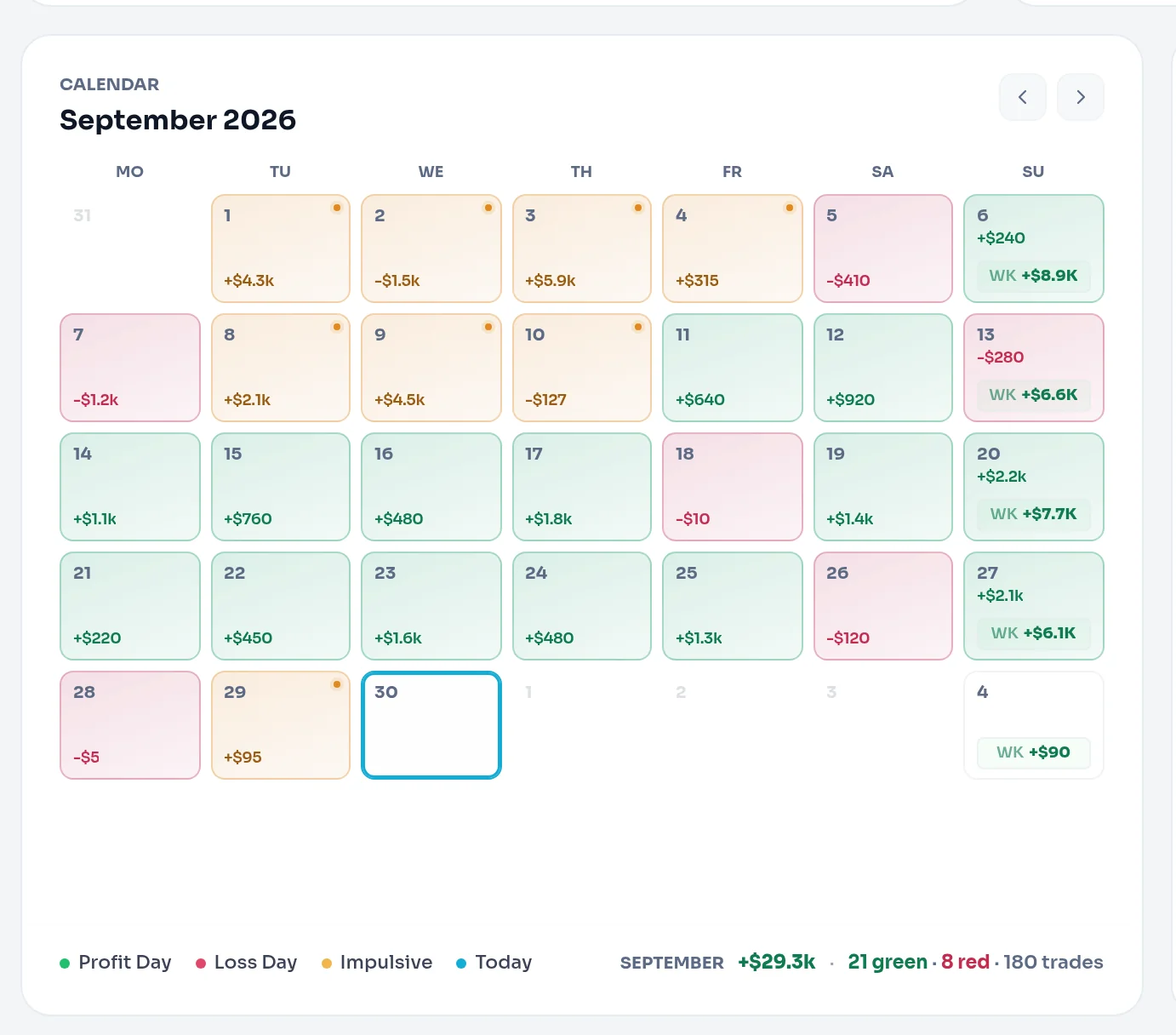Click the 180 trades summary count

pos(1053,963)
